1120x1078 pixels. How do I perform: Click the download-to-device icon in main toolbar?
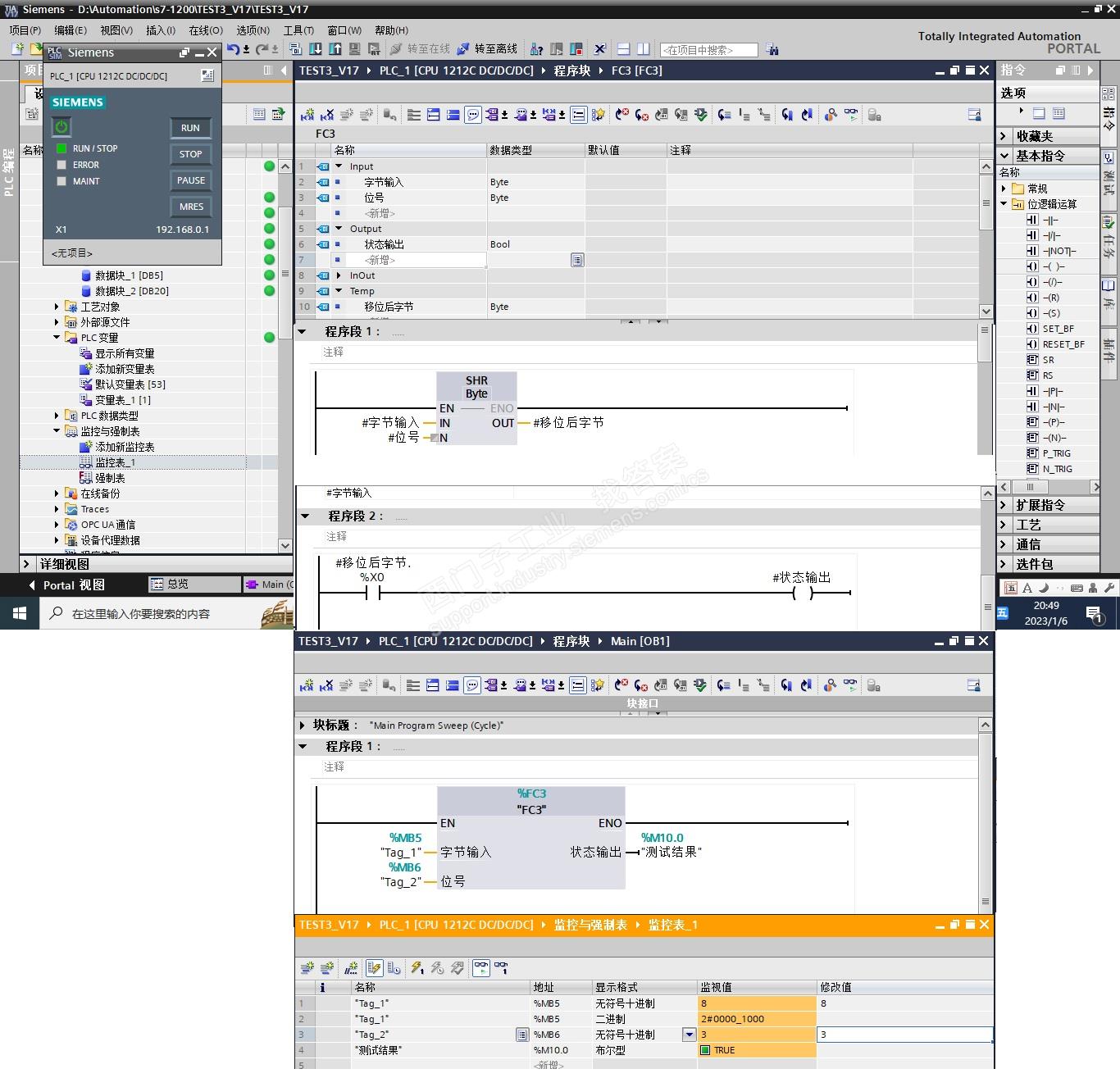click(316, 49)
